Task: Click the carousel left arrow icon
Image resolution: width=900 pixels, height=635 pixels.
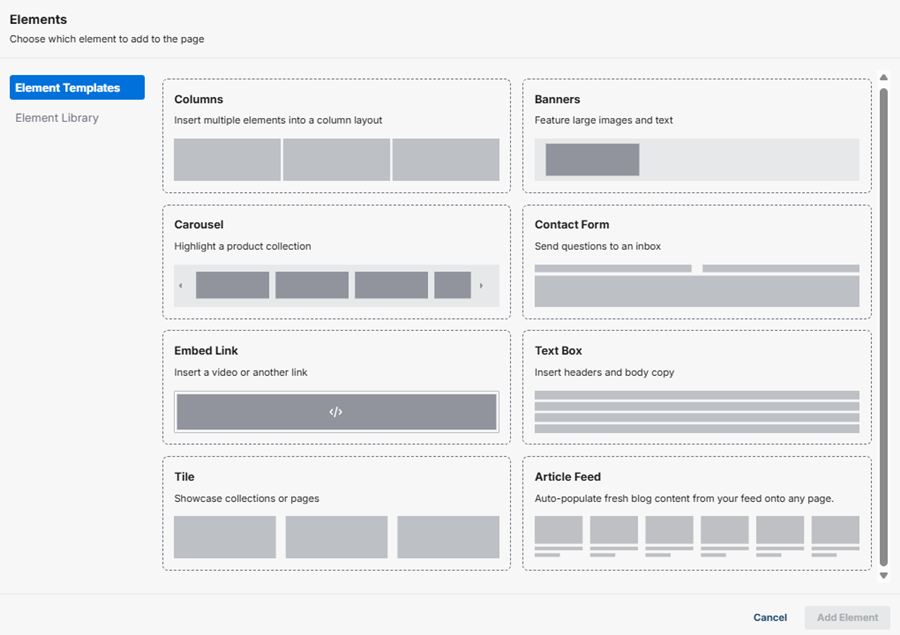Action: coord(181,286)
